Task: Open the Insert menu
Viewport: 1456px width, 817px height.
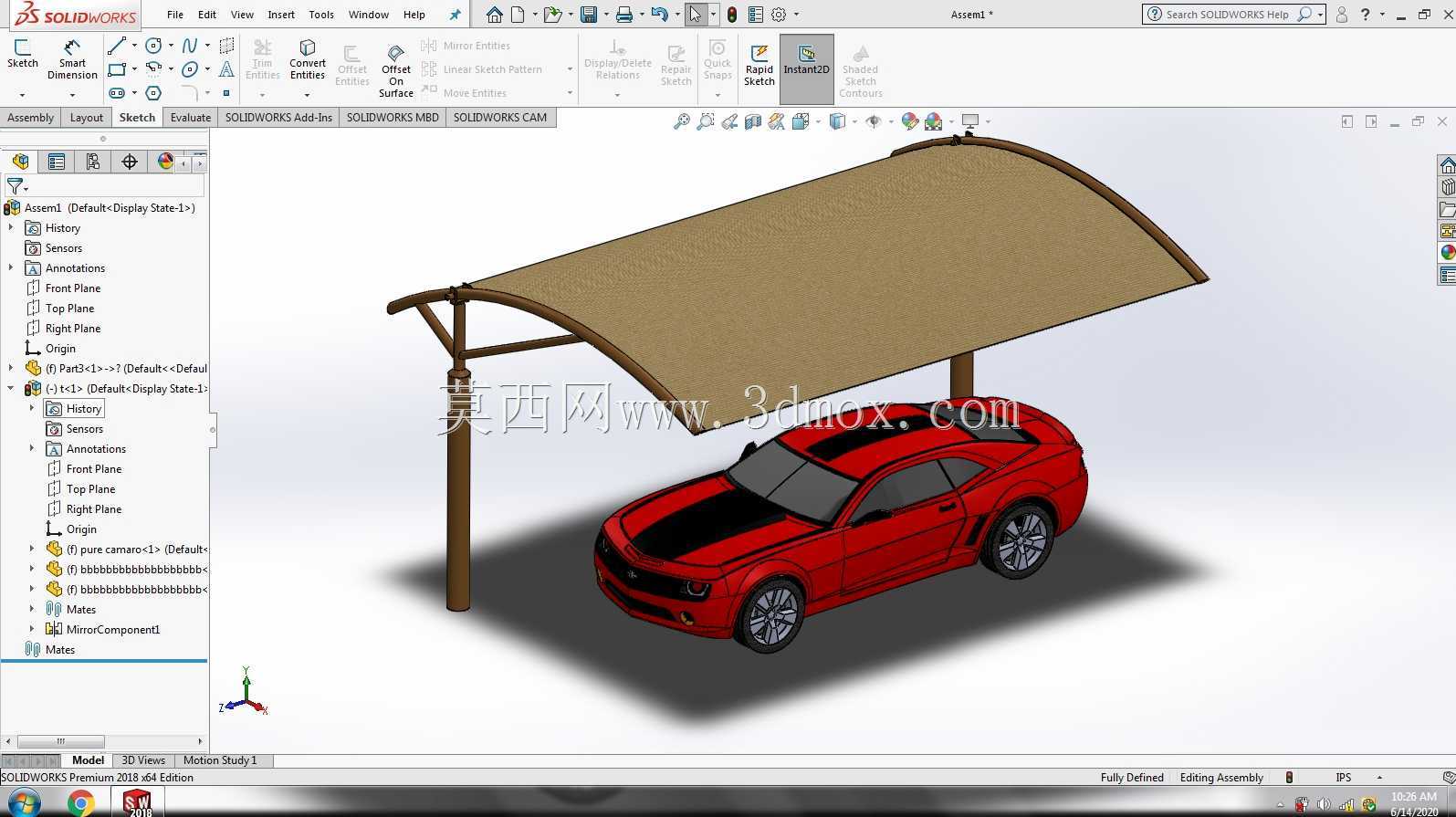Action: (x=281, y=15)
